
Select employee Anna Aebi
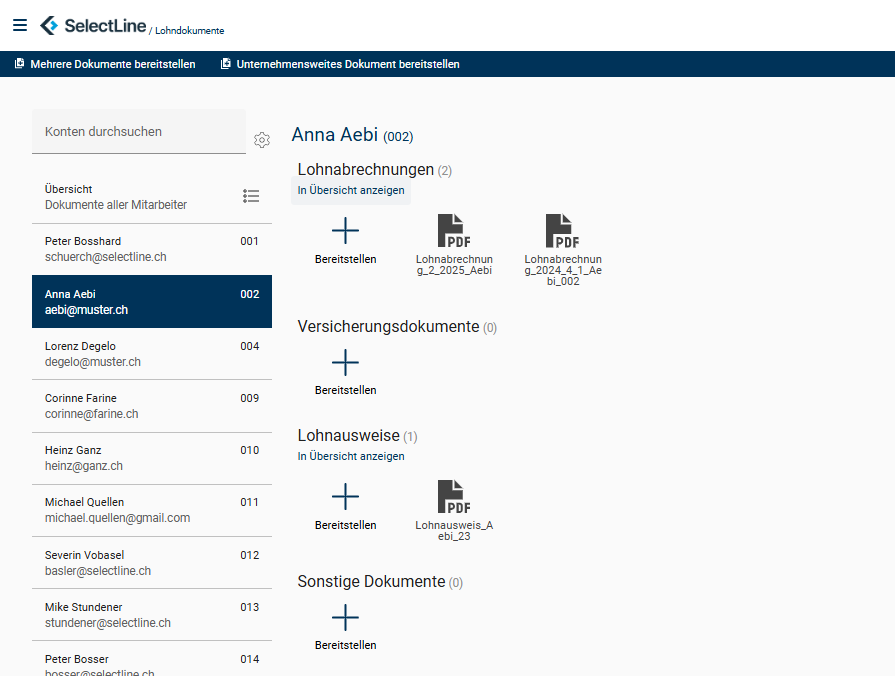click(152, 301)
